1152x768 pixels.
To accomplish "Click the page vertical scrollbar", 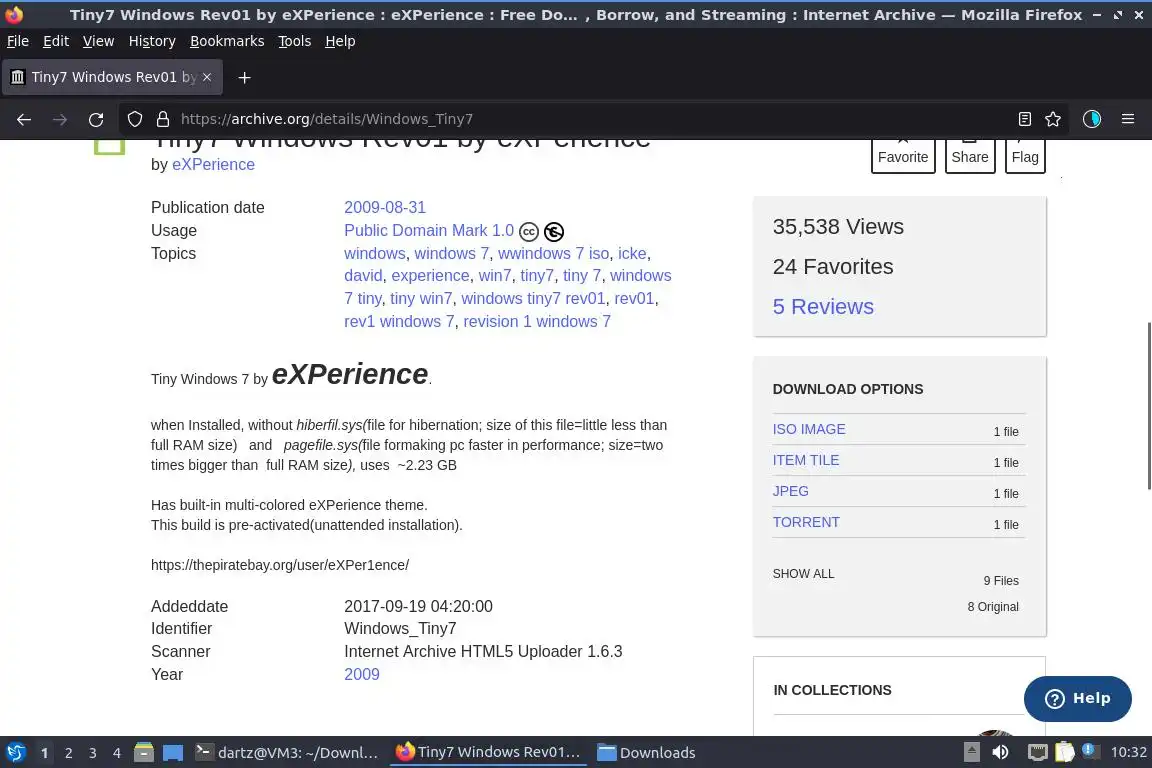I will 1148,406.
